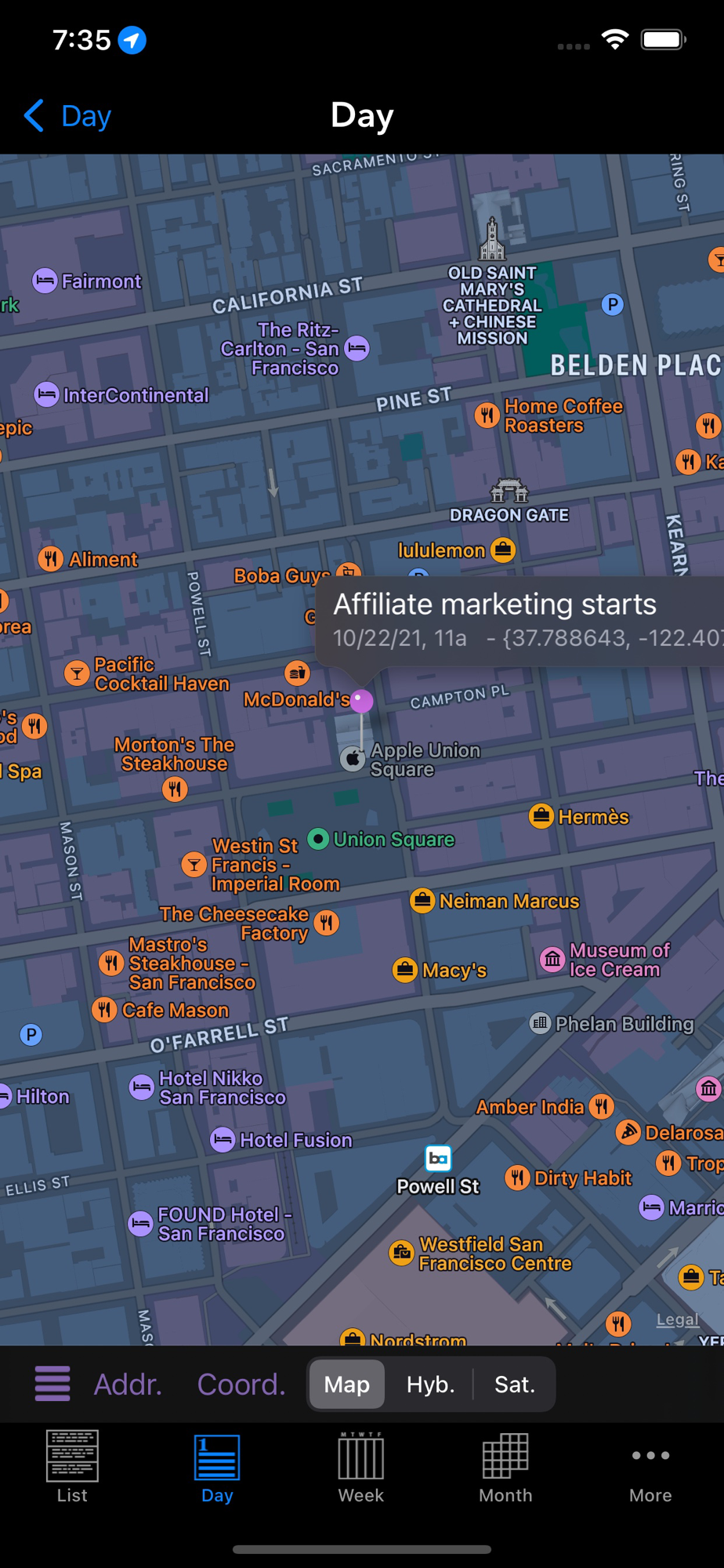The height and width of the screenshot is (1568, 724).
Task: Tap the Apple Union Square icon
Action: [x=353, y=759]
